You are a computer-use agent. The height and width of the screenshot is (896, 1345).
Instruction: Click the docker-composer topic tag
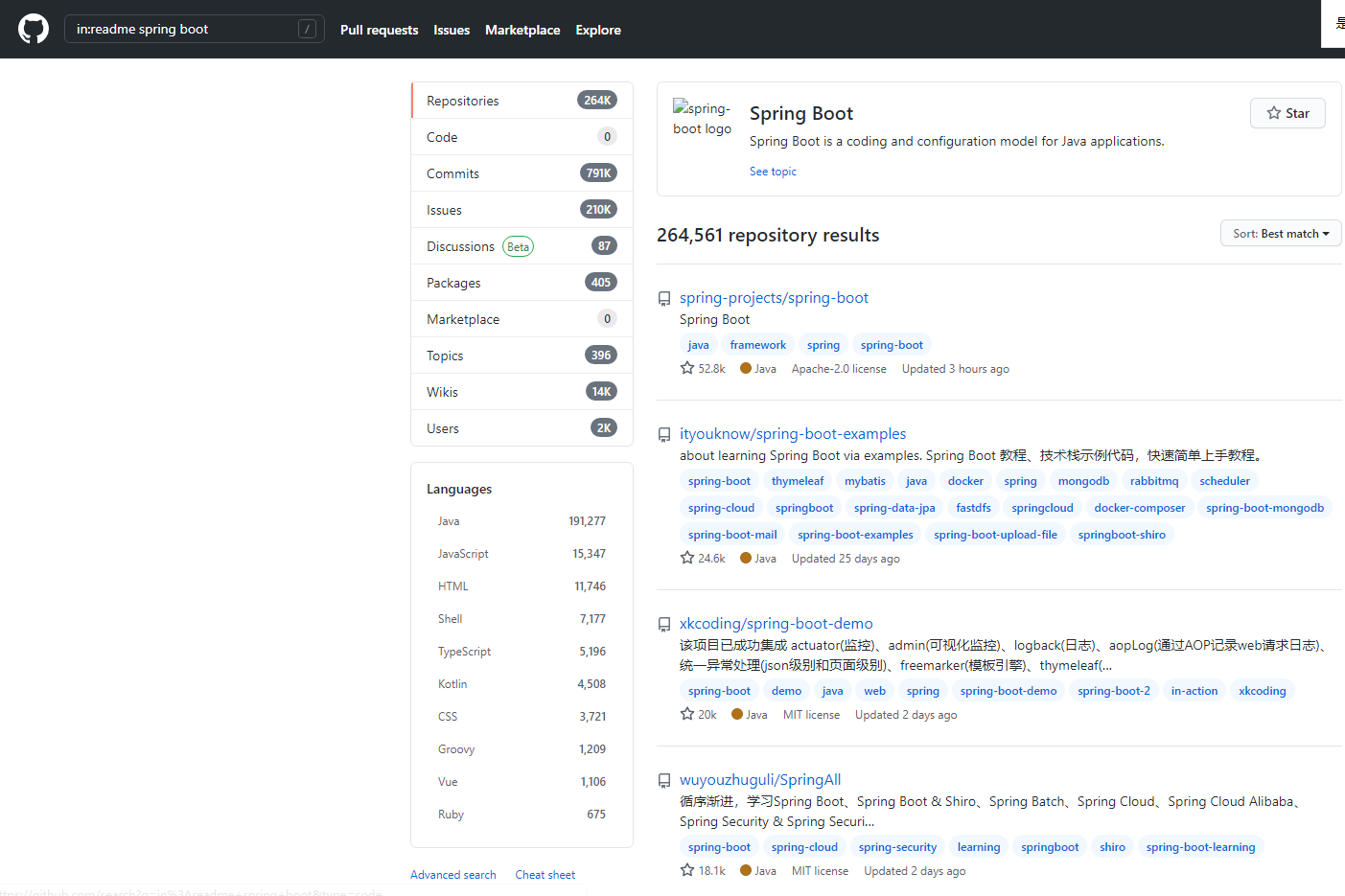point(1139,508)
